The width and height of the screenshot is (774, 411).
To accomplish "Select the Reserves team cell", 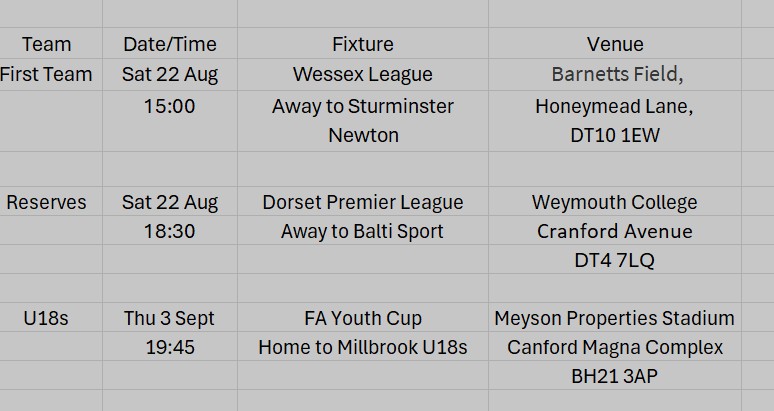I will tap(46, 202).
